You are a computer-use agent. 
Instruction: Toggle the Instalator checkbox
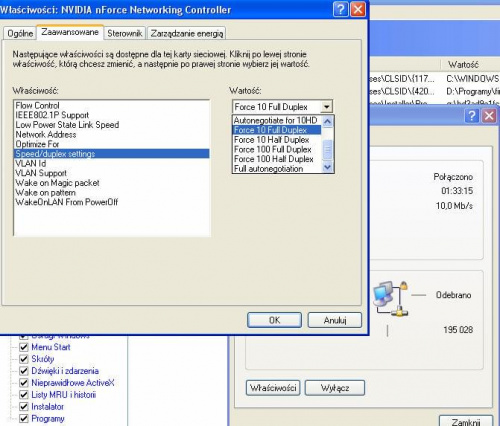[x=23, y=407]
